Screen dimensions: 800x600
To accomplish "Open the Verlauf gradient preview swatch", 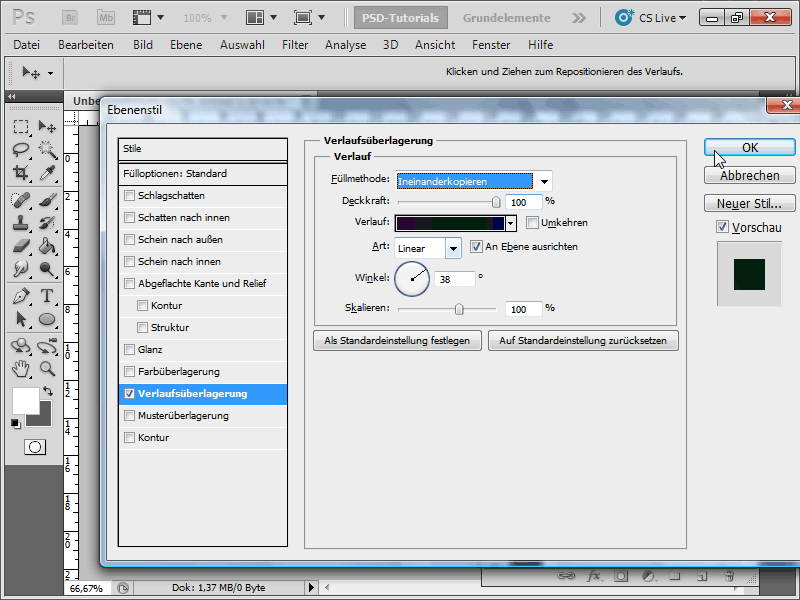I will pos(450,223).
